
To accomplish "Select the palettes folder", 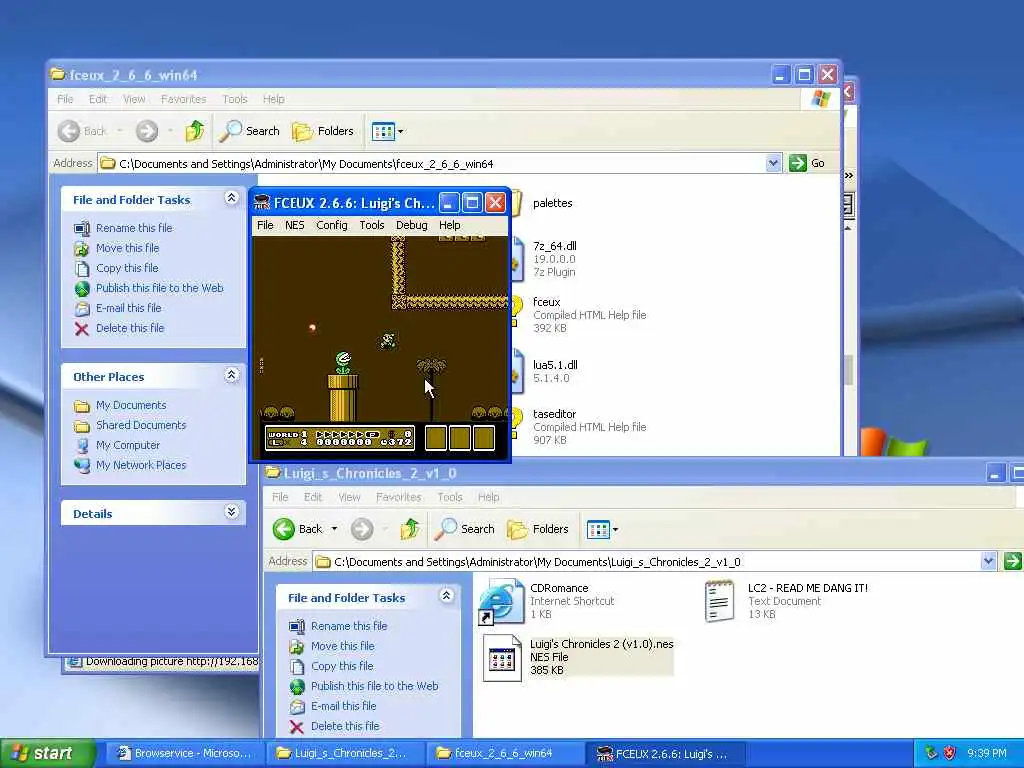I will point(552,203).
